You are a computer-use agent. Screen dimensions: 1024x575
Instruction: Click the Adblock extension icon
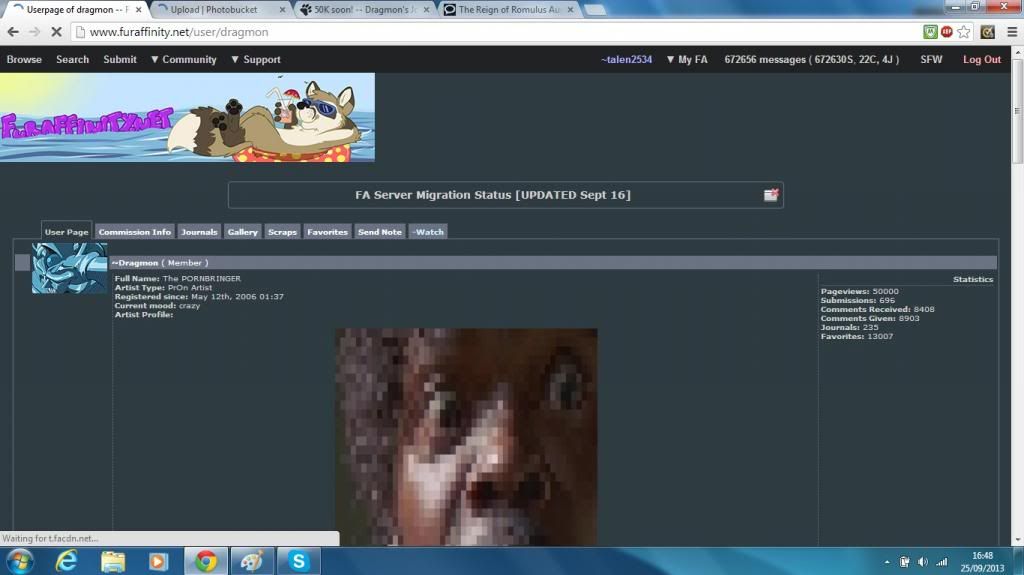(x=946, y=32)
